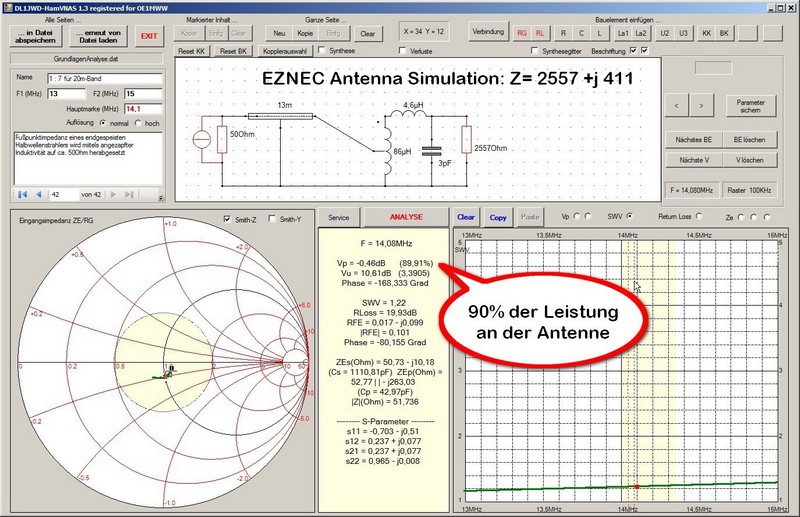800x517 pixels.
Task: Click Nächste V
Action: point(694,160)
